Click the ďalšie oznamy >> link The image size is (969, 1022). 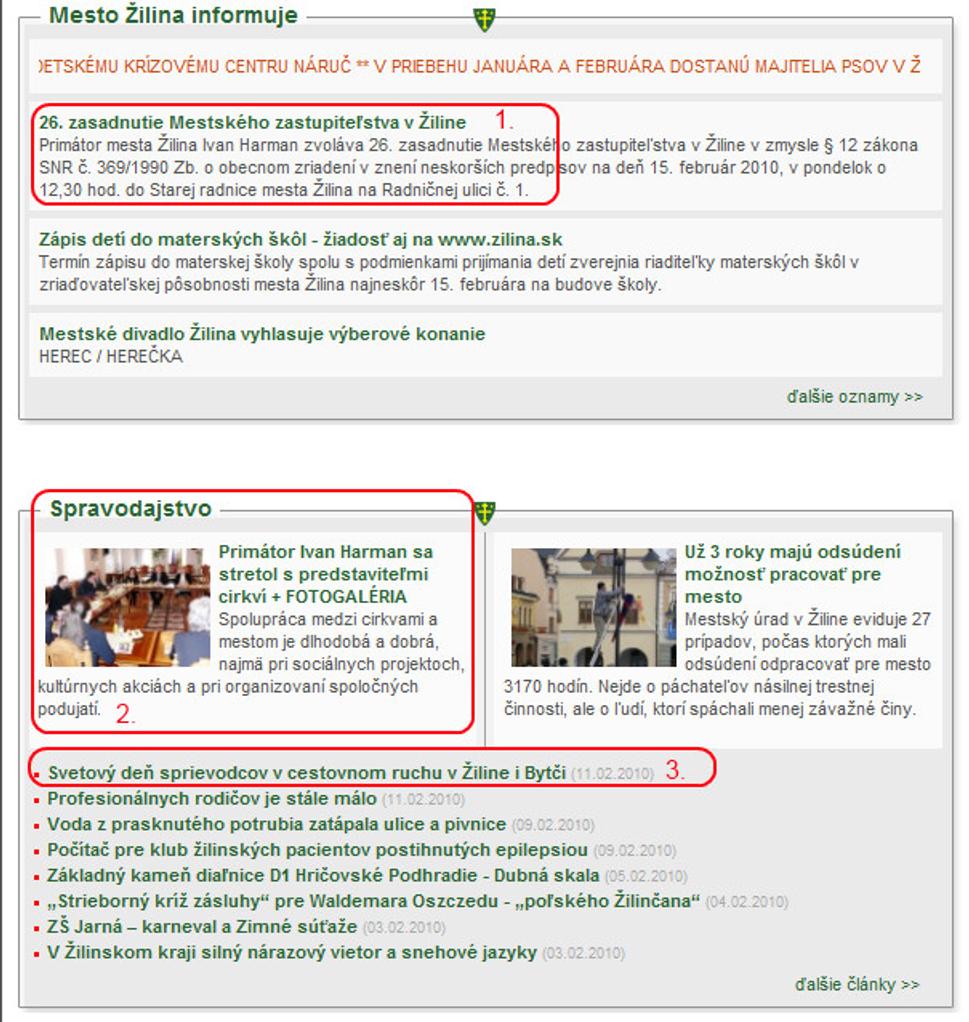pyautogui.click(x=854, y=396)
